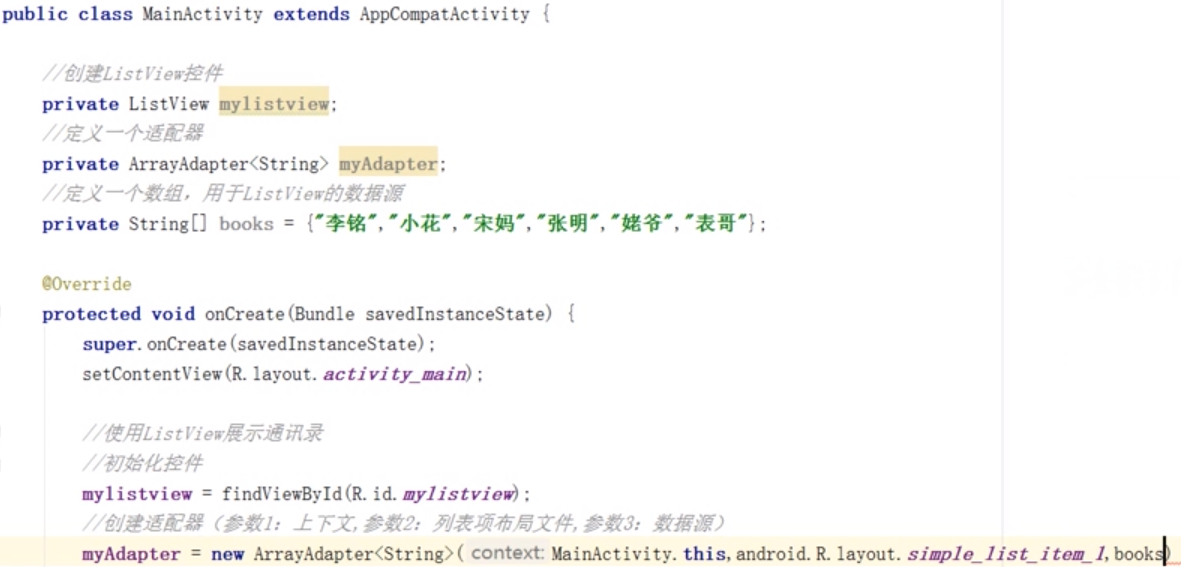Click the string "张明" in the array
The height and width of the screenshot is (567, 1181).
click(x=566, y=224)
